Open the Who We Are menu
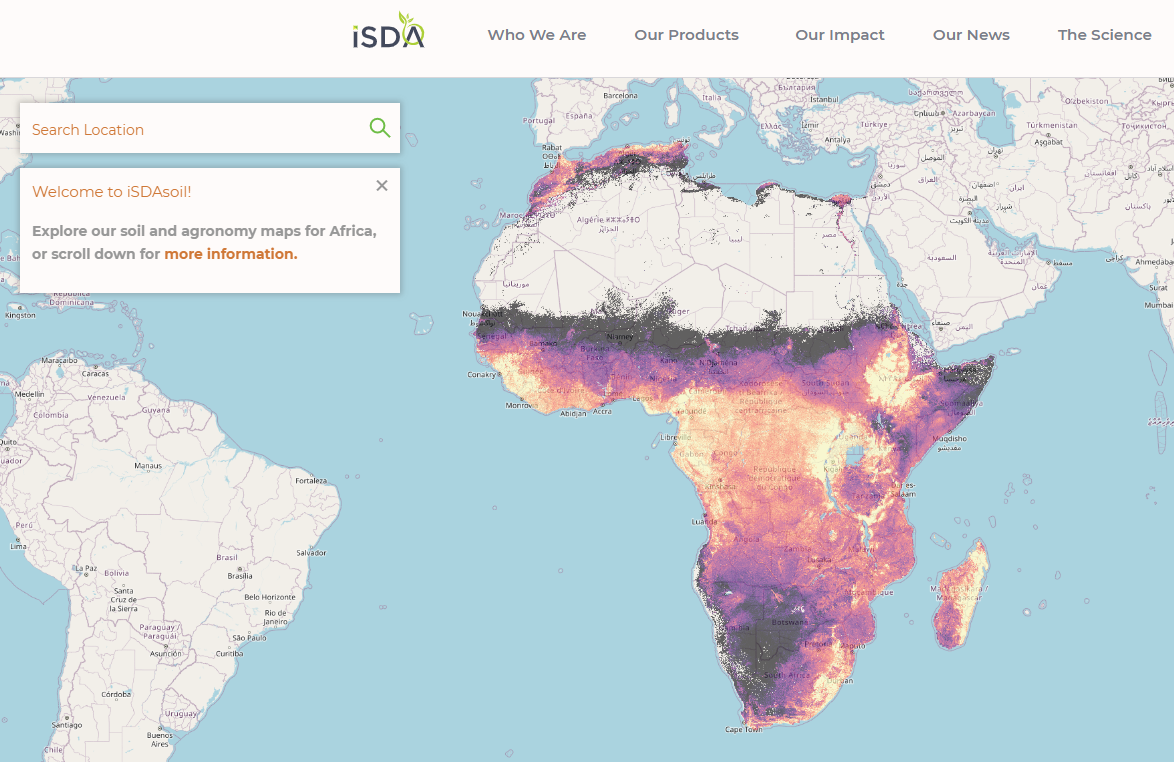 pos(537,35)
